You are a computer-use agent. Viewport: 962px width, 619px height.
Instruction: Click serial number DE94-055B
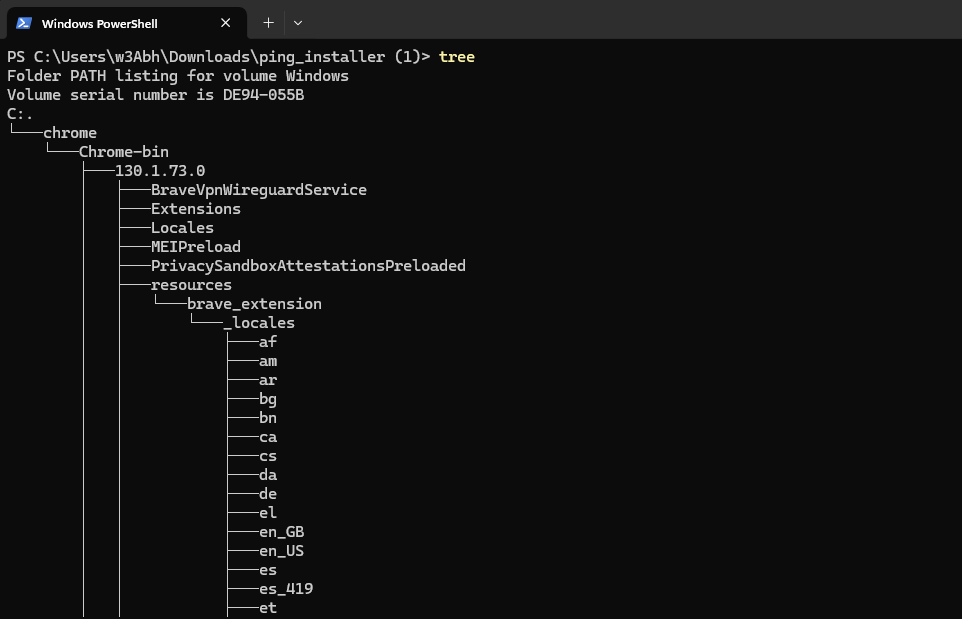[263, 95]
